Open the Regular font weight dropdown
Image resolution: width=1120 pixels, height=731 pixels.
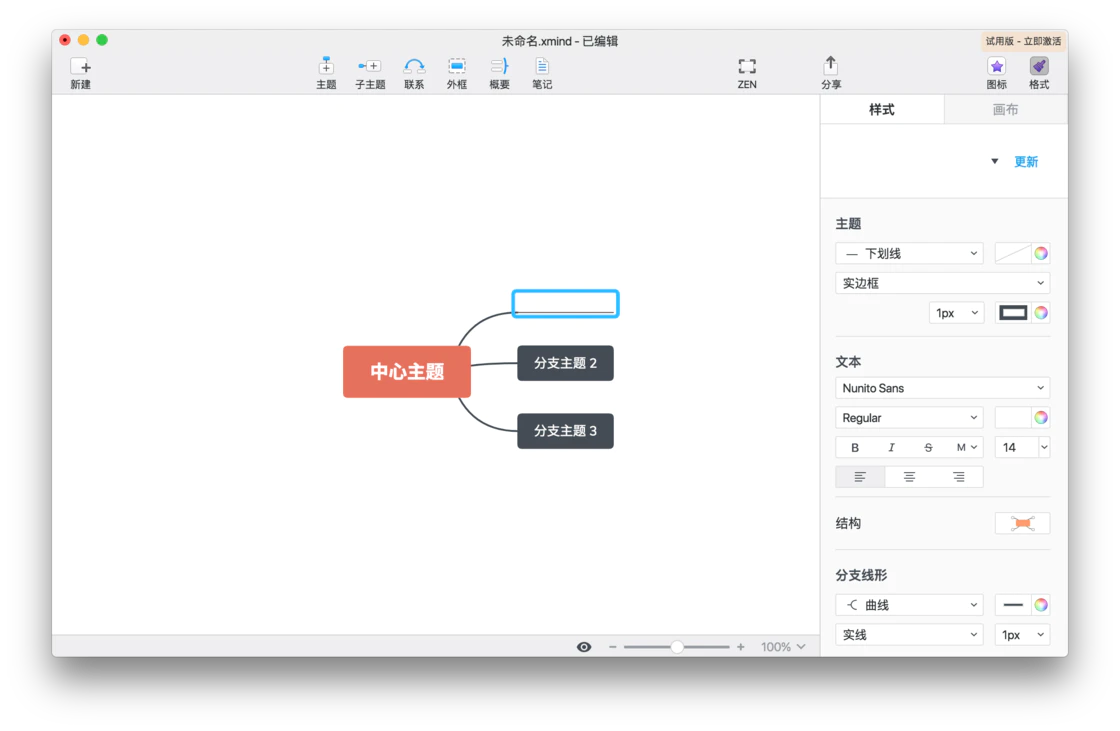click(909, 417)
